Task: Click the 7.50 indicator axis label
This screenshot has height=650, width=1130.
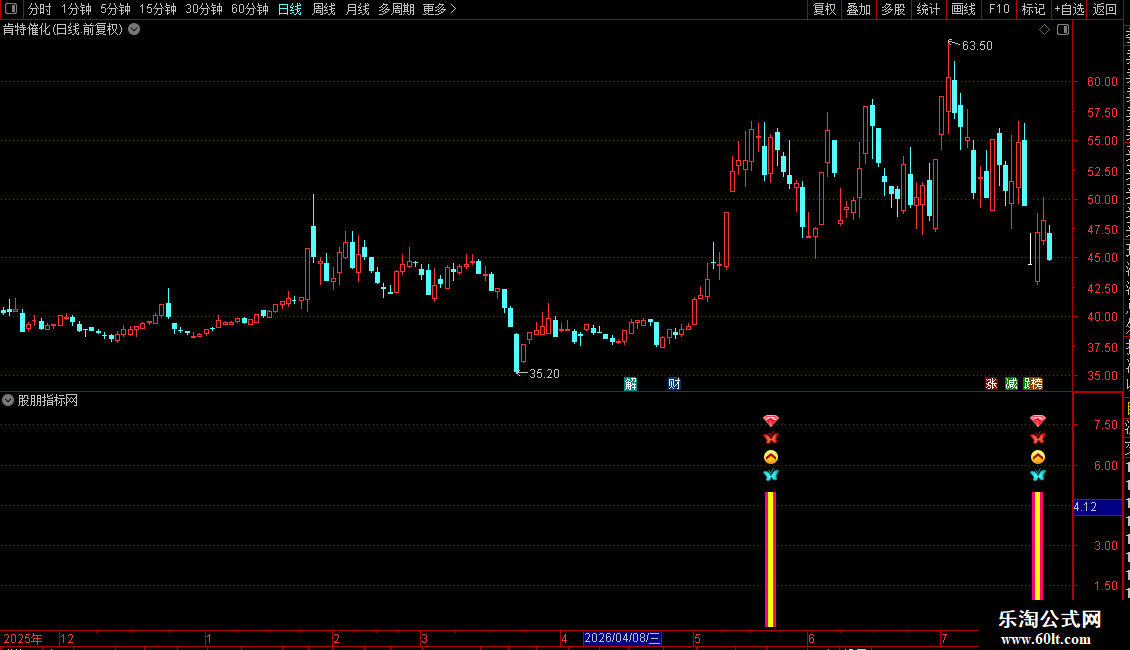Action: pyautogui.click(x=1105, y=424)
